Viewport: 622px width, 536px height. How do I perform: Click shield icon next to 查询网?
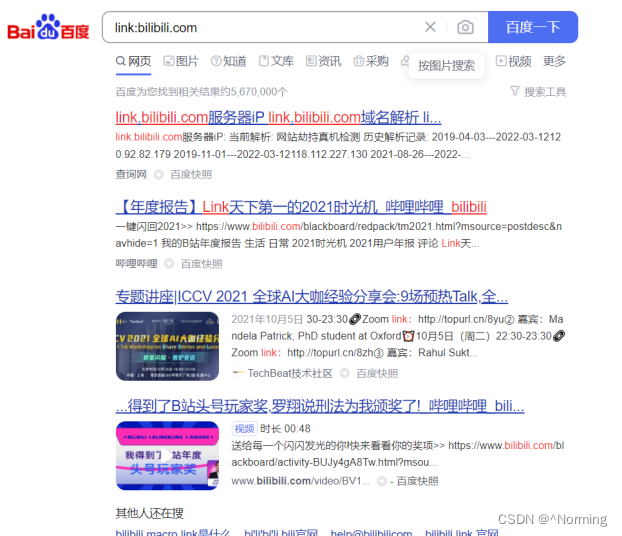click(x=159, y=175)
